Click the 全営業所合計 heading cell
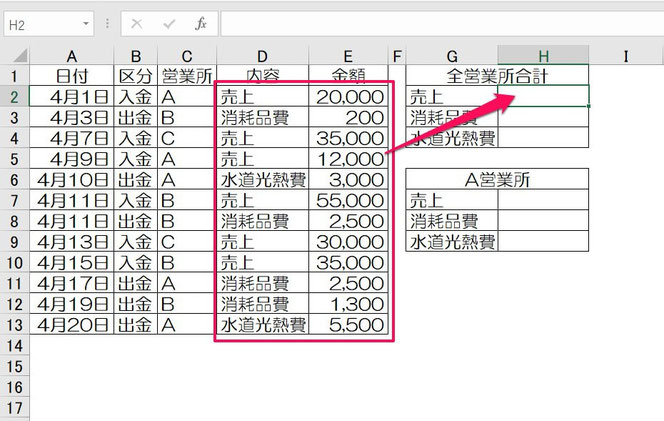 [497, 76]
